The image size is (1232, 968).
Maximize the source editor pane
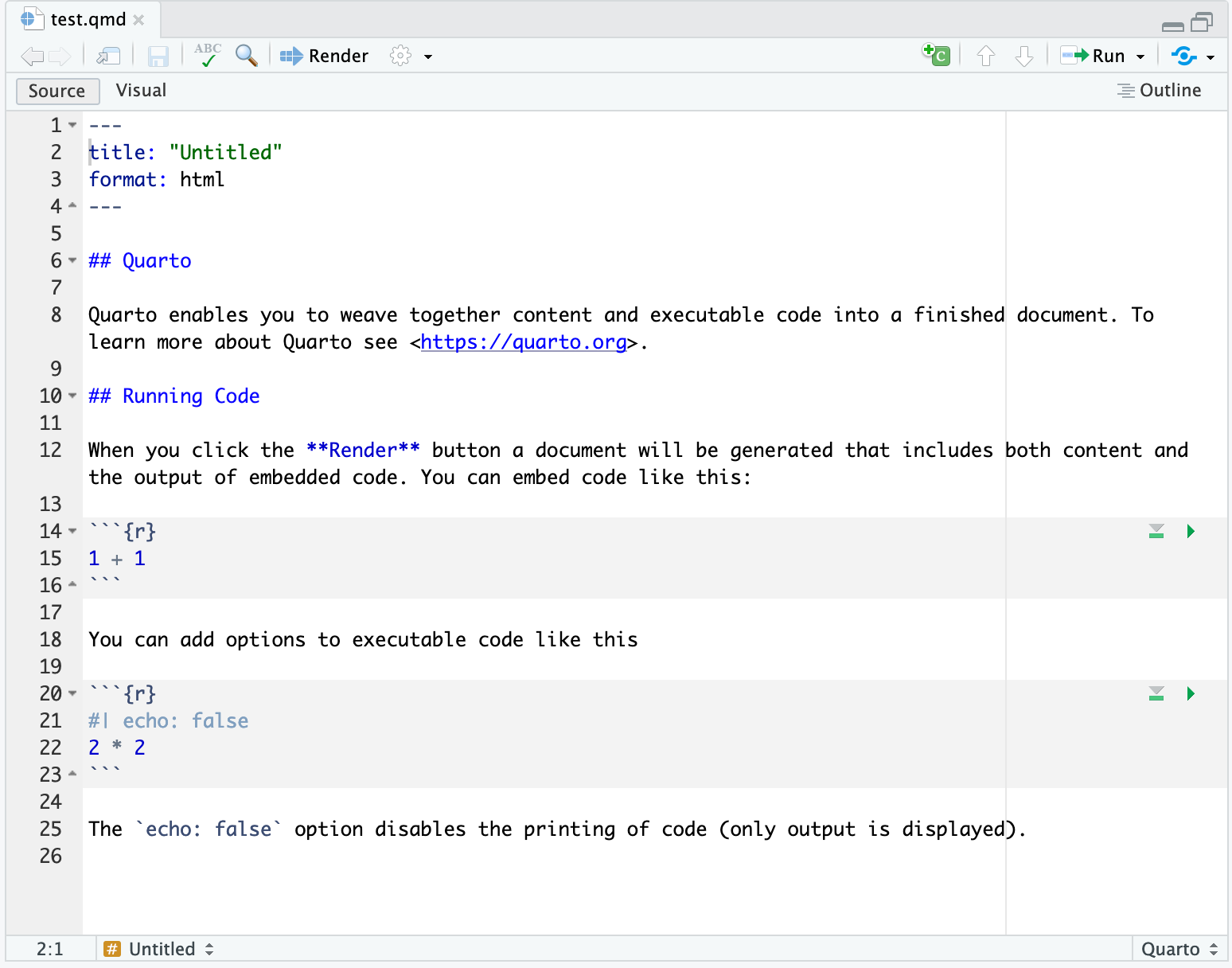pos(1202,22)
